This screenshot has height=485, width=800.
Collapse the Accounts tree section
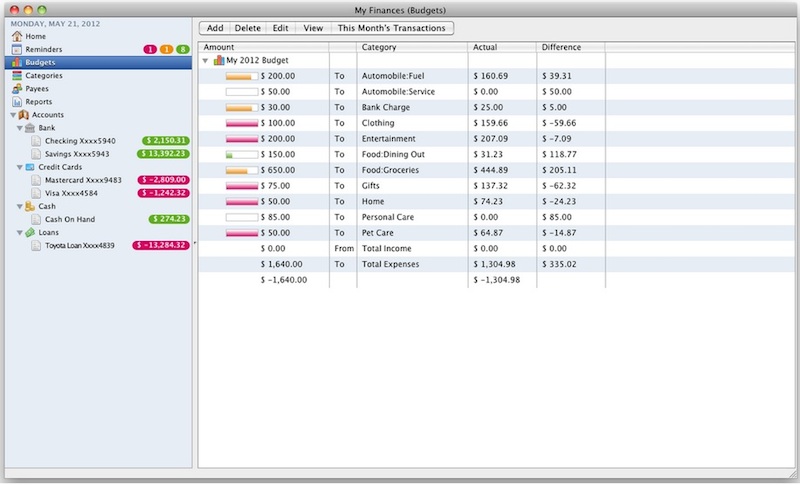click(11, 115)
